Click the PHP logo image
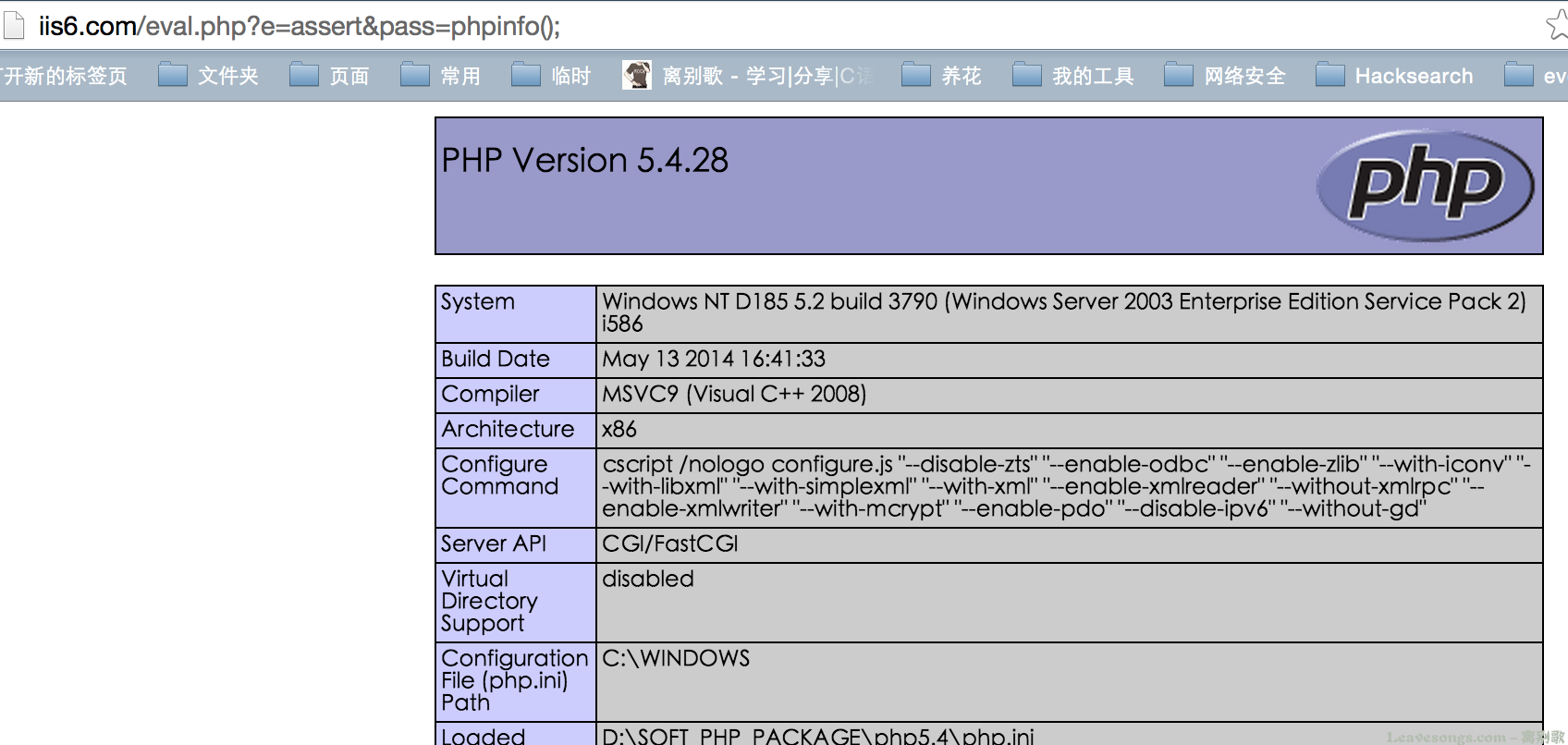 tap(1425, 185)
